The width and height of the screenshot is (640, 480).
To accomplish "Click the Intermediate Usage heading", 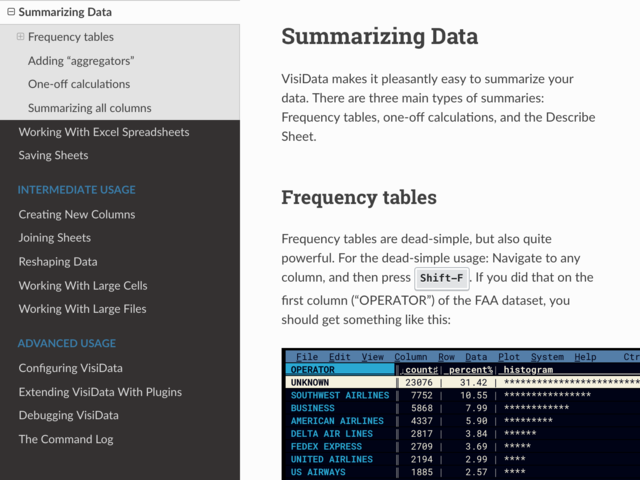I will 76,190.
